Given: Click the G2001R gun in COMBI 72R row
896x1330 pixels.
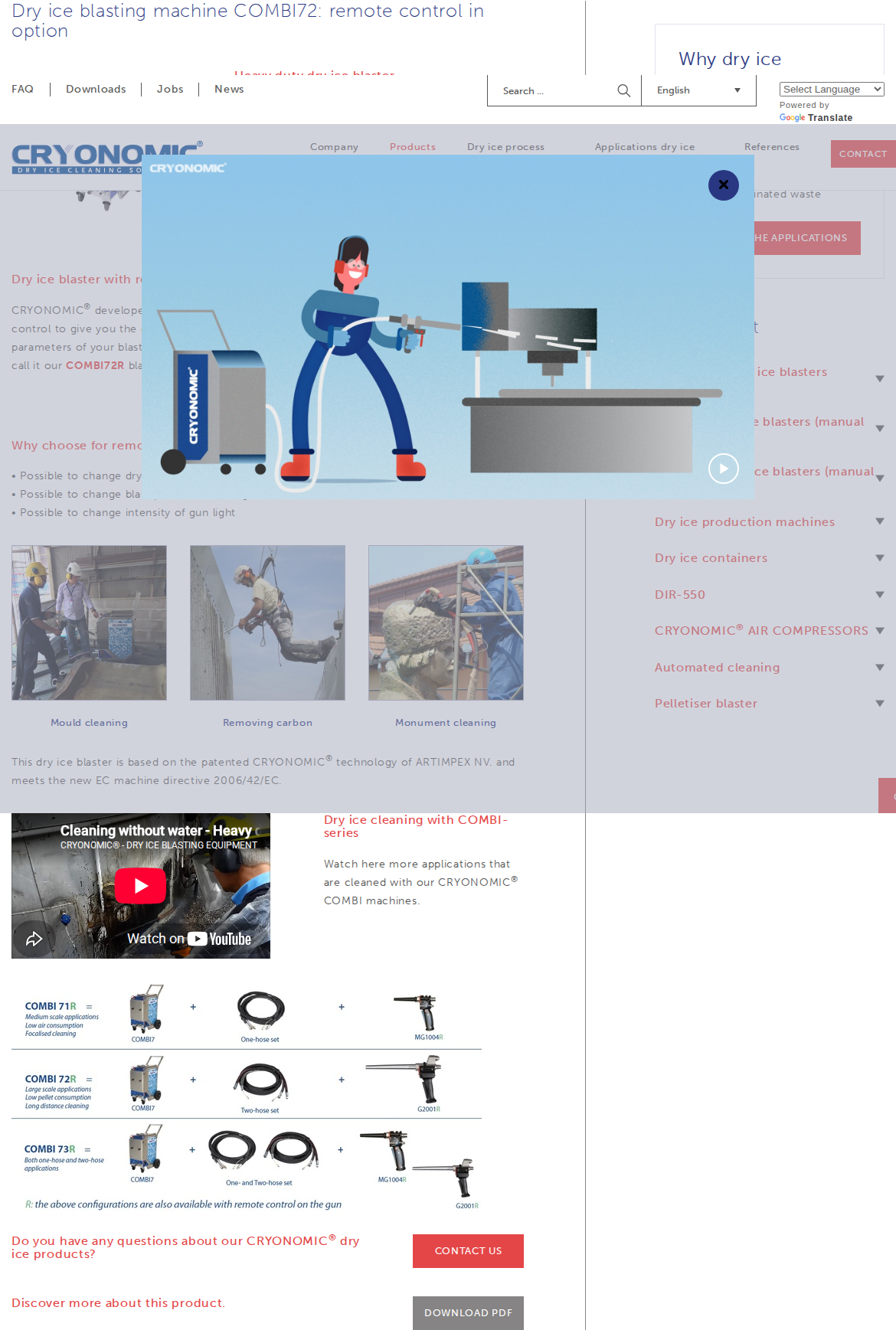Looking at the screenshot, I should [x=405, y=1078].
